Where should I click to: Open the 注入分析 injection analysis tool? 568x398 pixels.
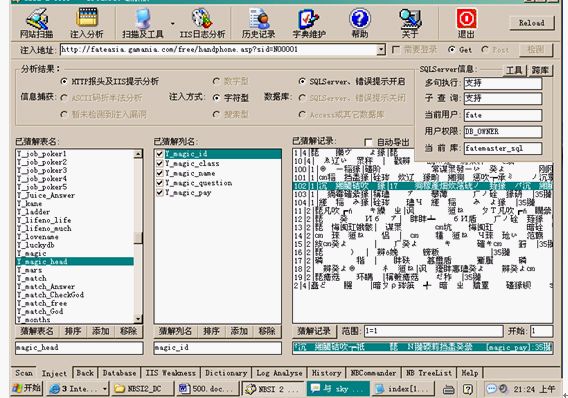[87, 23]
